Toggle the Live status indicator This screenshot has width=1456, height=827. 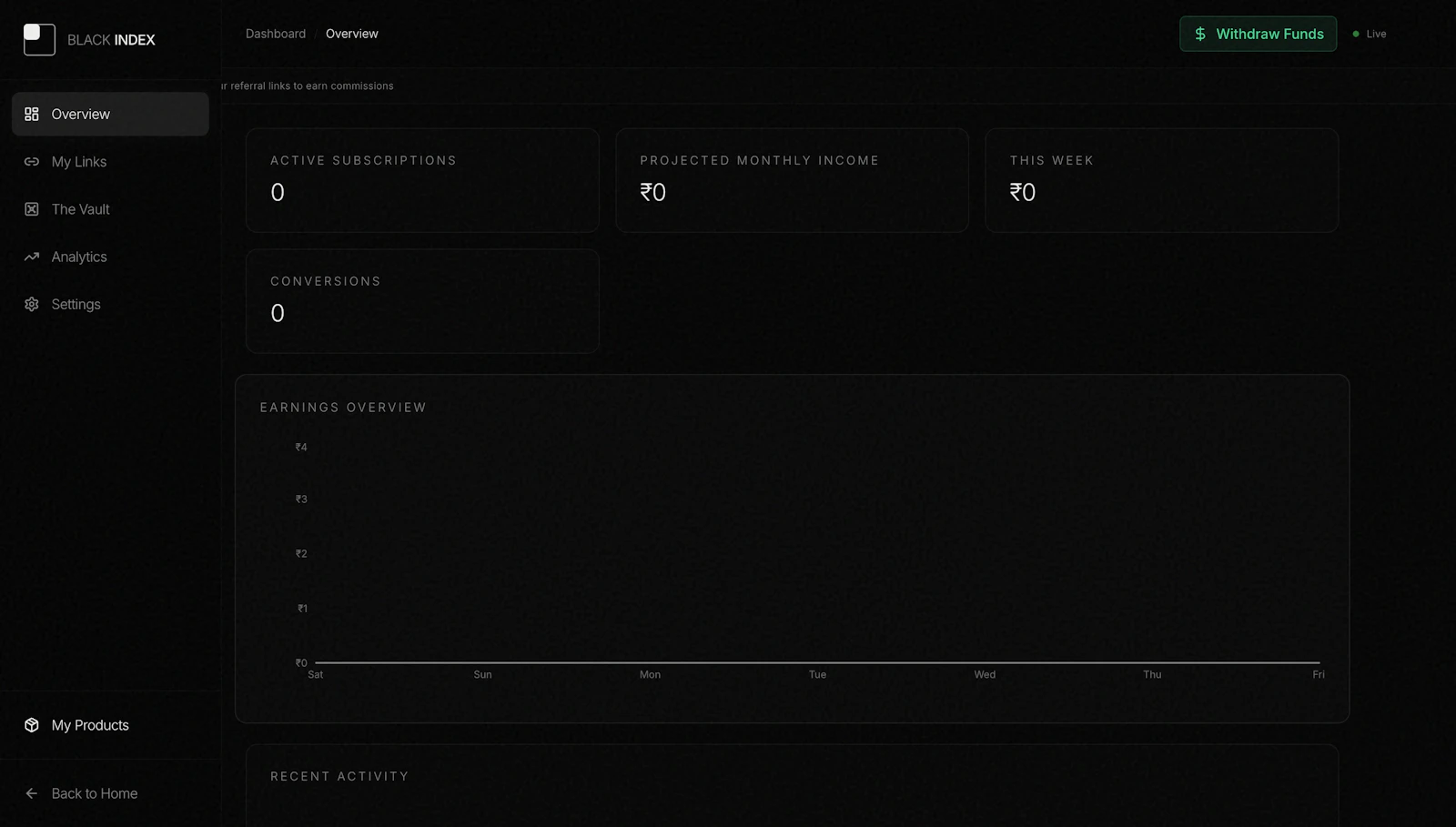tap(1369, 34)
